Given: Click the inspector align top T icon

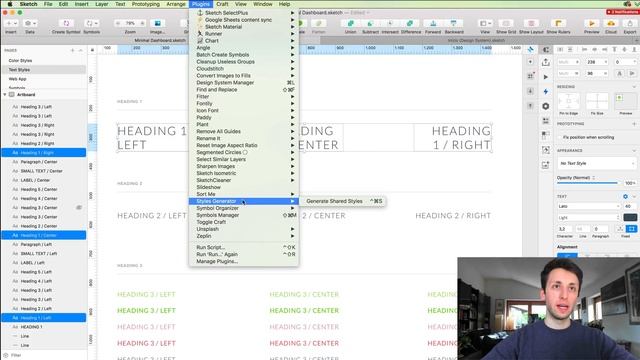Looking at the screenshot, I should [x=614, y=49].
